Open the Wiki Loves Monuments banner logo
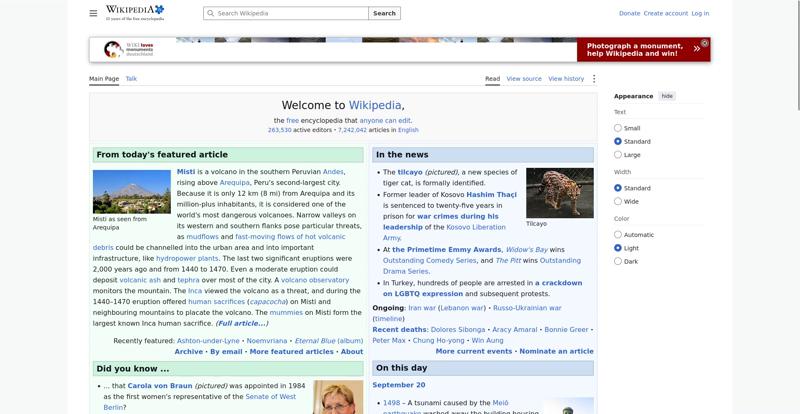Image resolution: width=800 pixels, height=414 pixels. [129, 50]
